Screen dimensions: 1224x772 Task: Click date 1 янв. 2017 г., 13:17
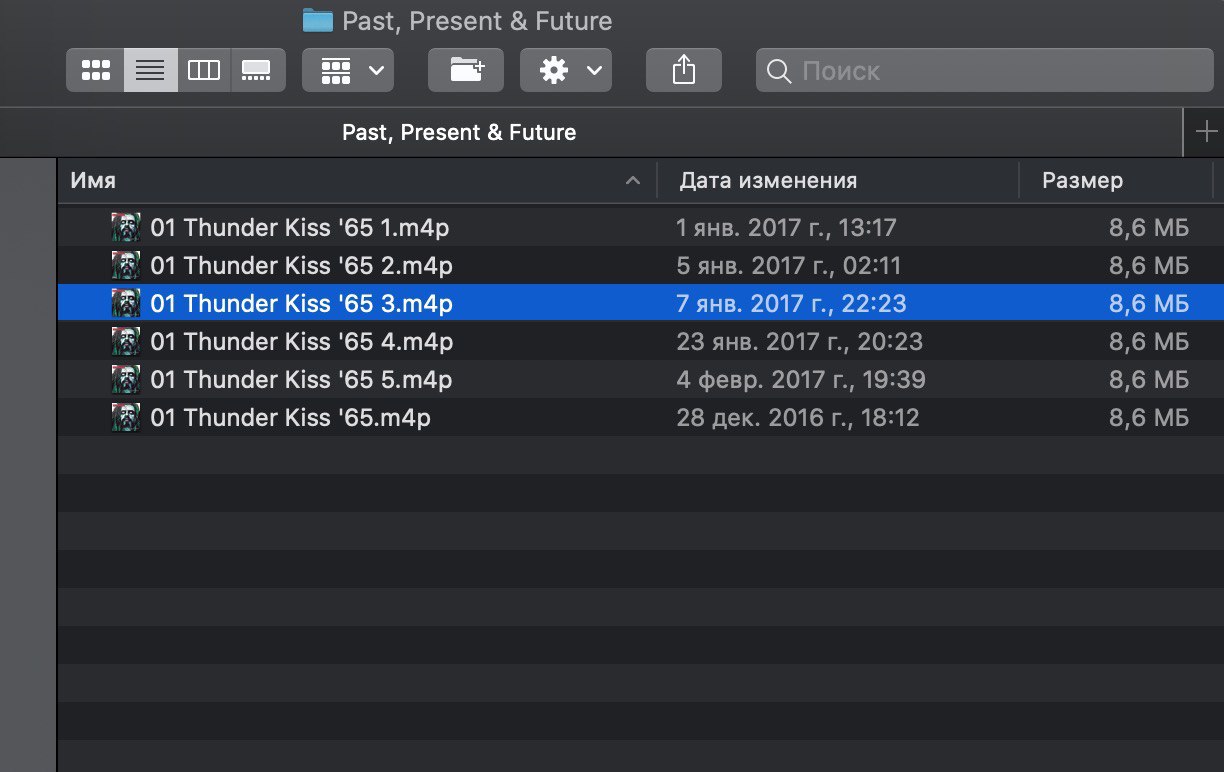coord(786,228)
